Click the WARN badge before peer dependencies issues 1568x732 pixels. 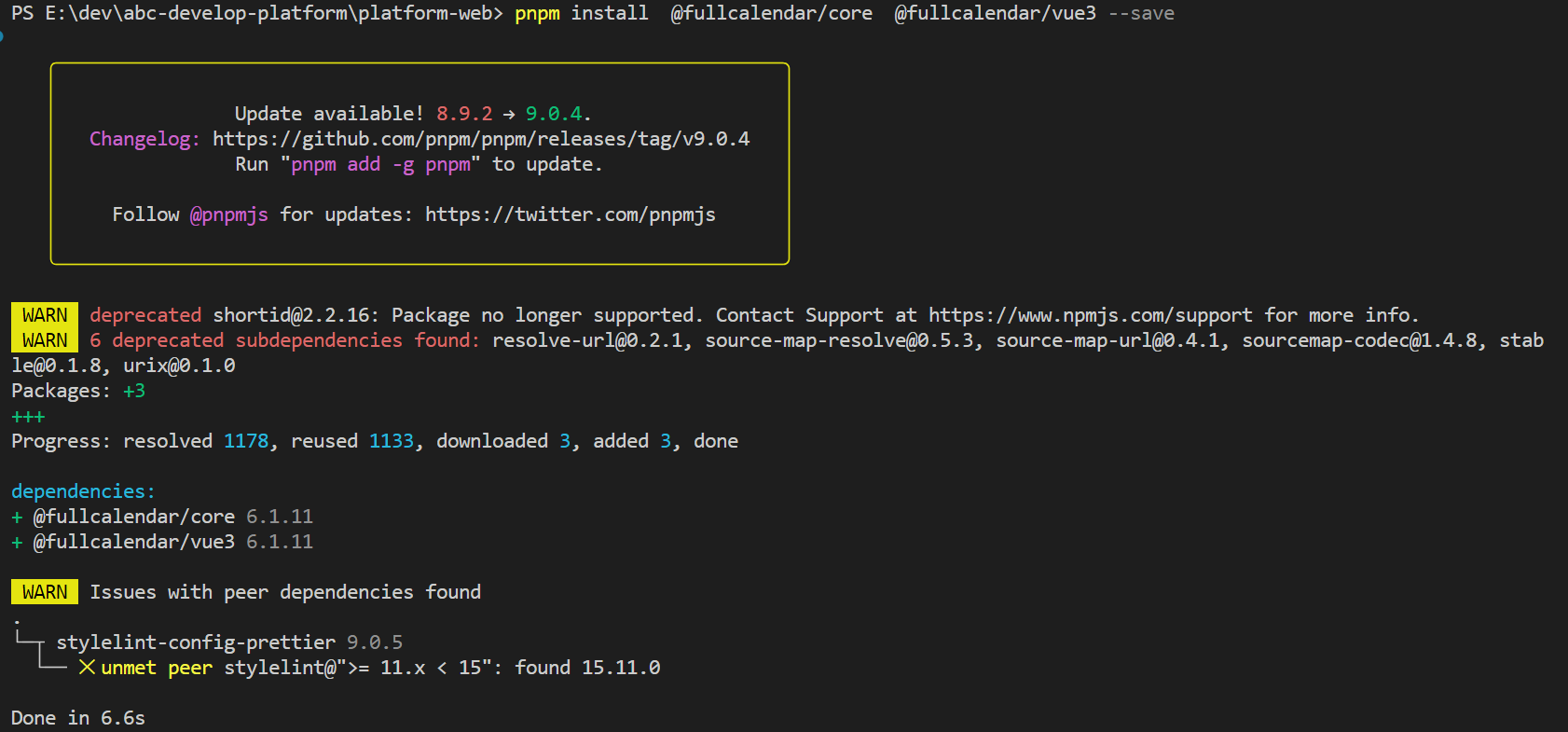pyautogui.click(x=45, y=592)
